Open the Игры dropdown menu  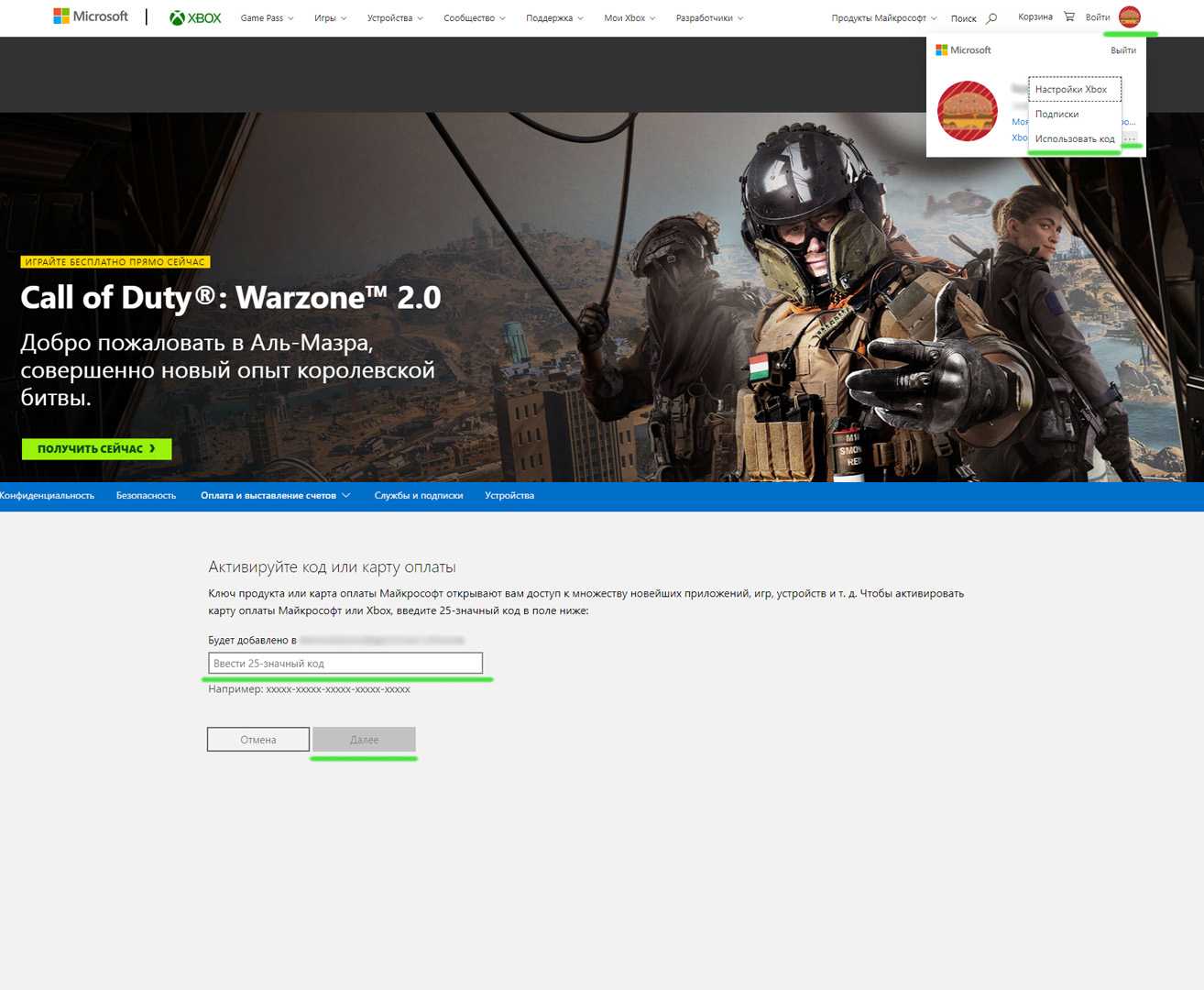(x=330, y=18)
